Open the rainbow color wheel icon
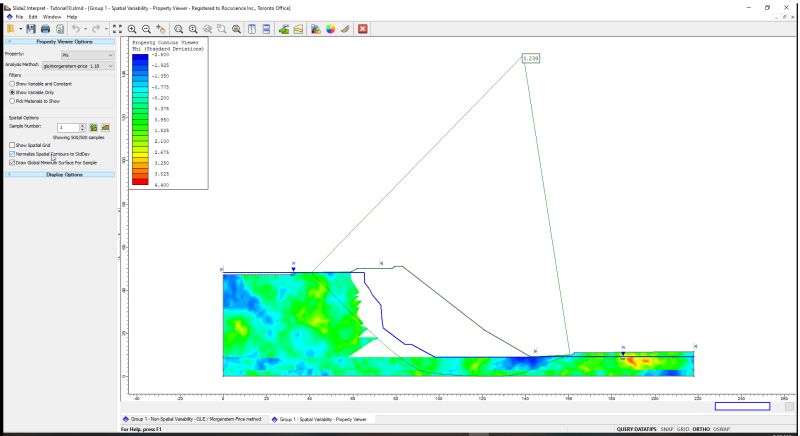 pos(331,29)
